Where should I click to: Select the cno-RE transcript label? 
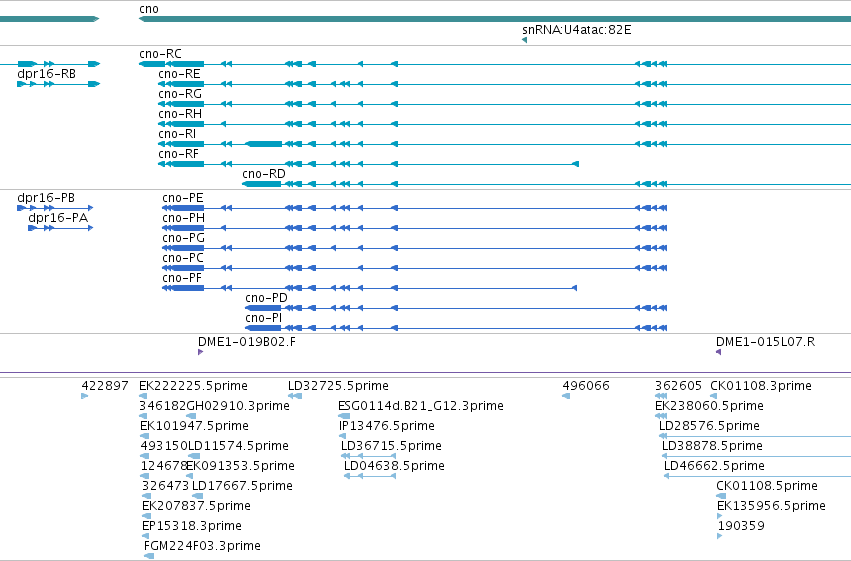[179, 74]
